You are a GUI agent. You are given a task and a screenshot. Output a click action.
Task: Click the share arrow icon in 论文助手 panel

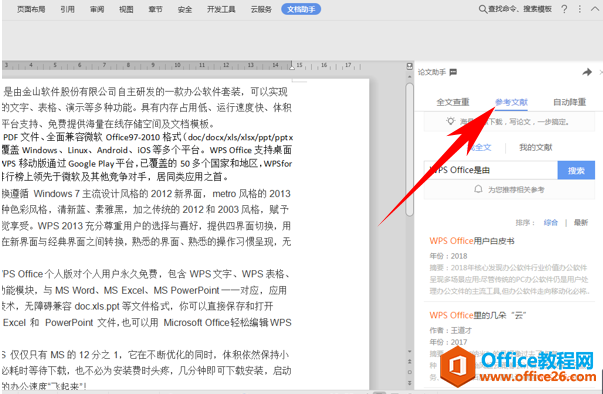587,72
